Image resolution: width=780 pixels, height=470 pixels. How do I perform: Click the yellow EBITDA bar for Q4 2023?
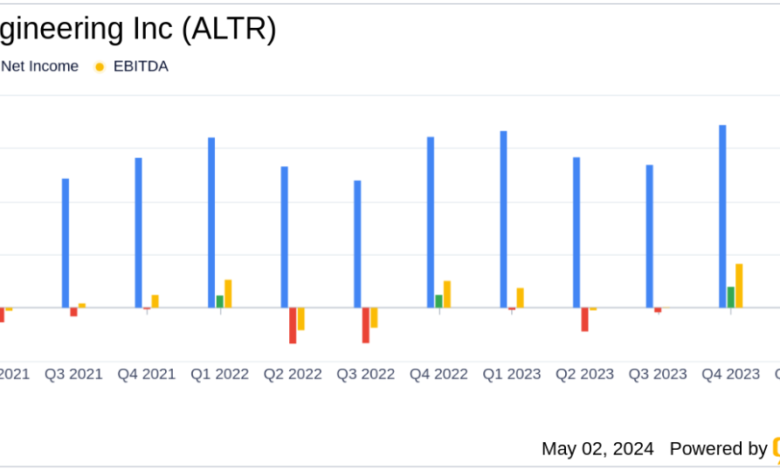(739, 286)
